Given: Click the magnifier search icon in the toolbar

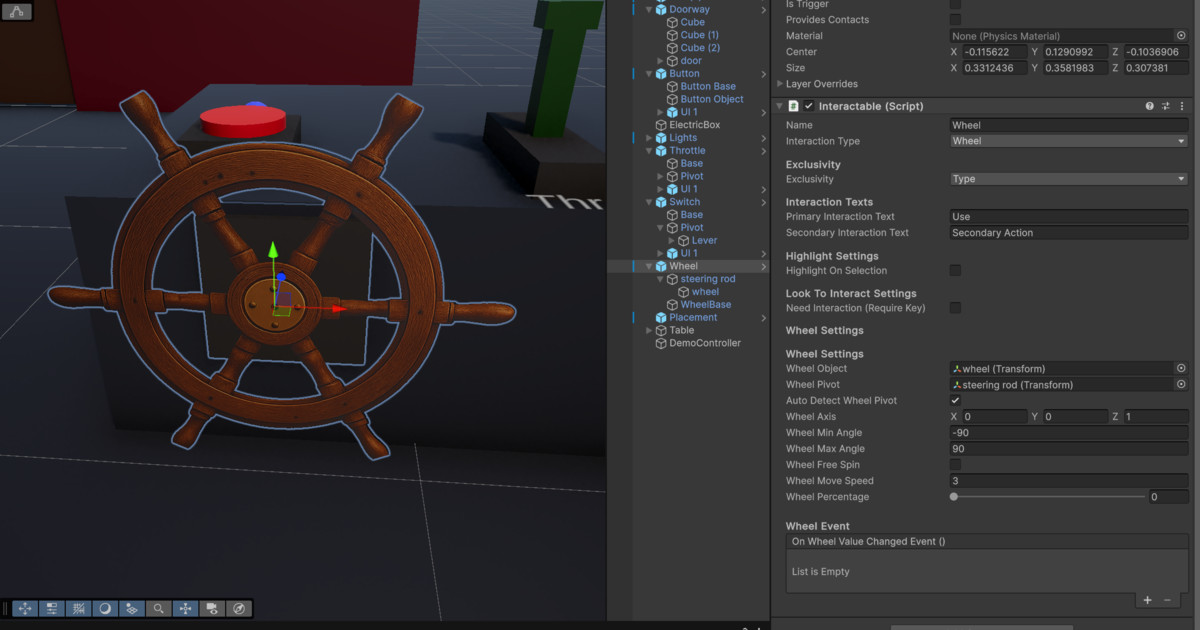Looking at the screenshot, I should tap(157, 608).
